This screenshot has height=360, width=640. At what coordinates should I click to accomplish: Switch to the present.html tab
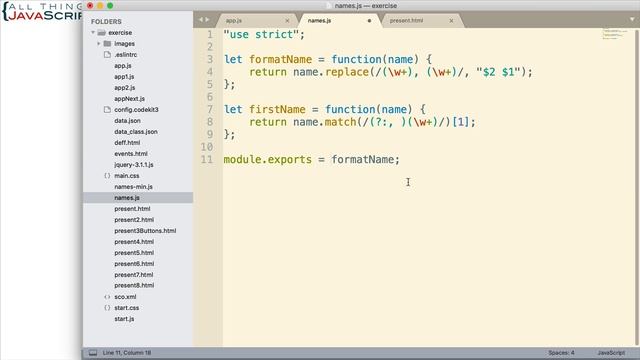click(406, 20)
